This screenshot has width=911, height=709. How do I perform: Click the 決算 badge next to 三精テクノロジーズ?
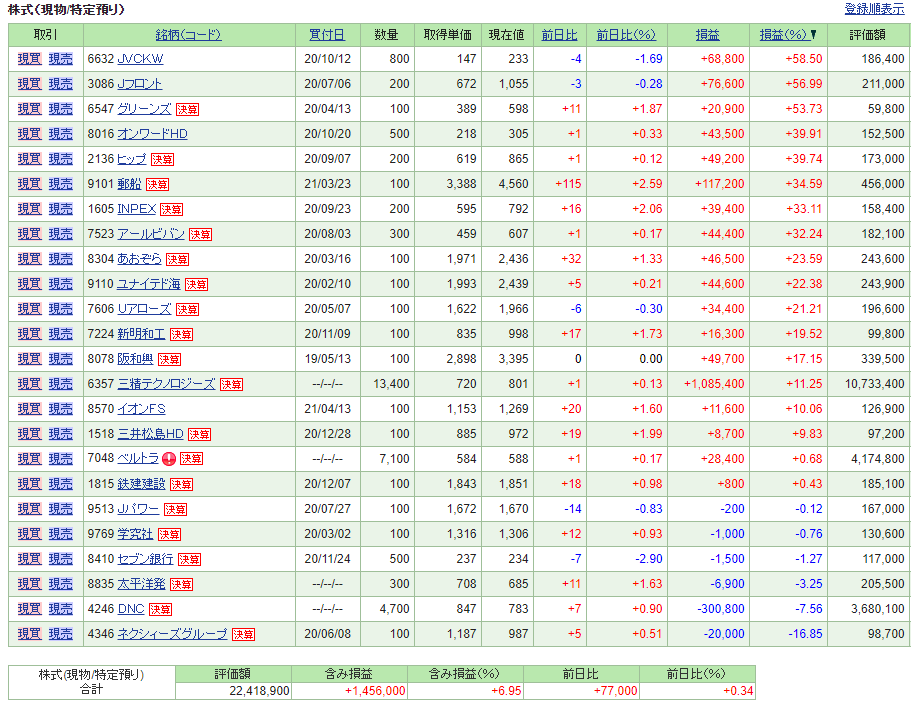click(231, 384)
